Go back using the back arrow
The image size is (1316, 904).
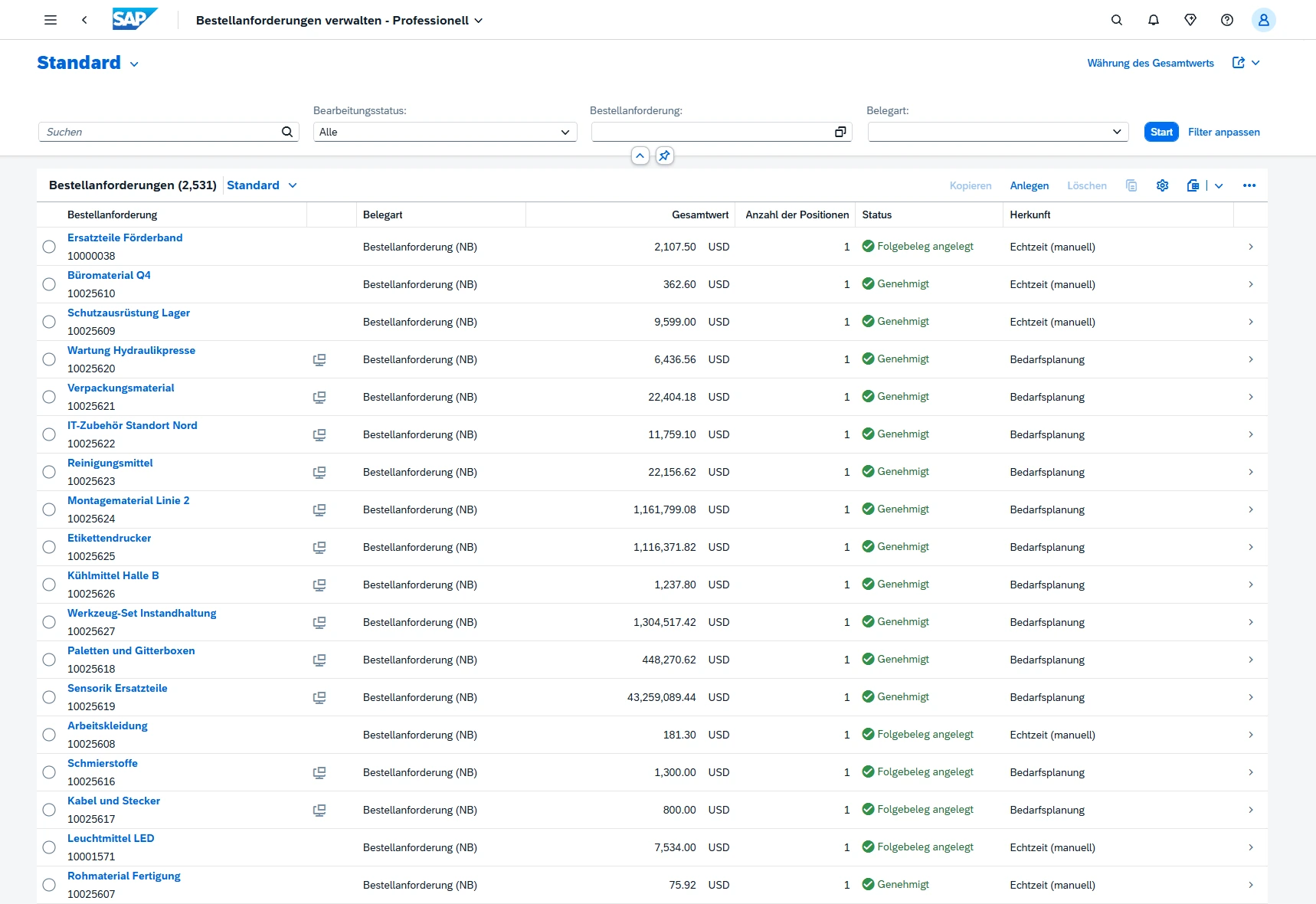point(84,20)
